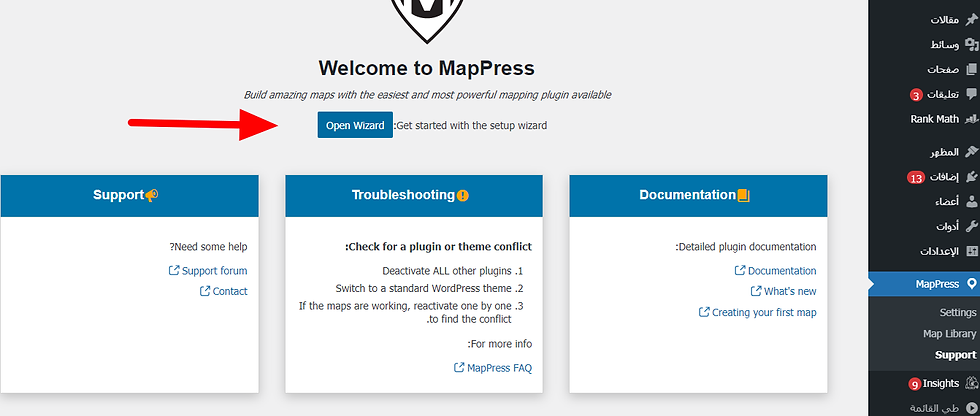Click the warning icon in Troubleshooting header

(462, 196)
